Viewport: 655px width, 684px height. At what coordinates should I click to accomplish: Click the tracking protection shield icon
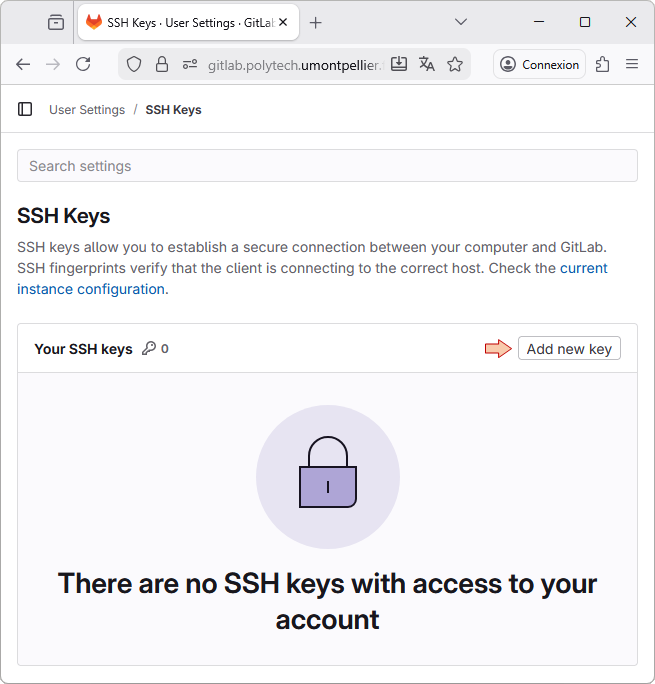coord(134,64)
